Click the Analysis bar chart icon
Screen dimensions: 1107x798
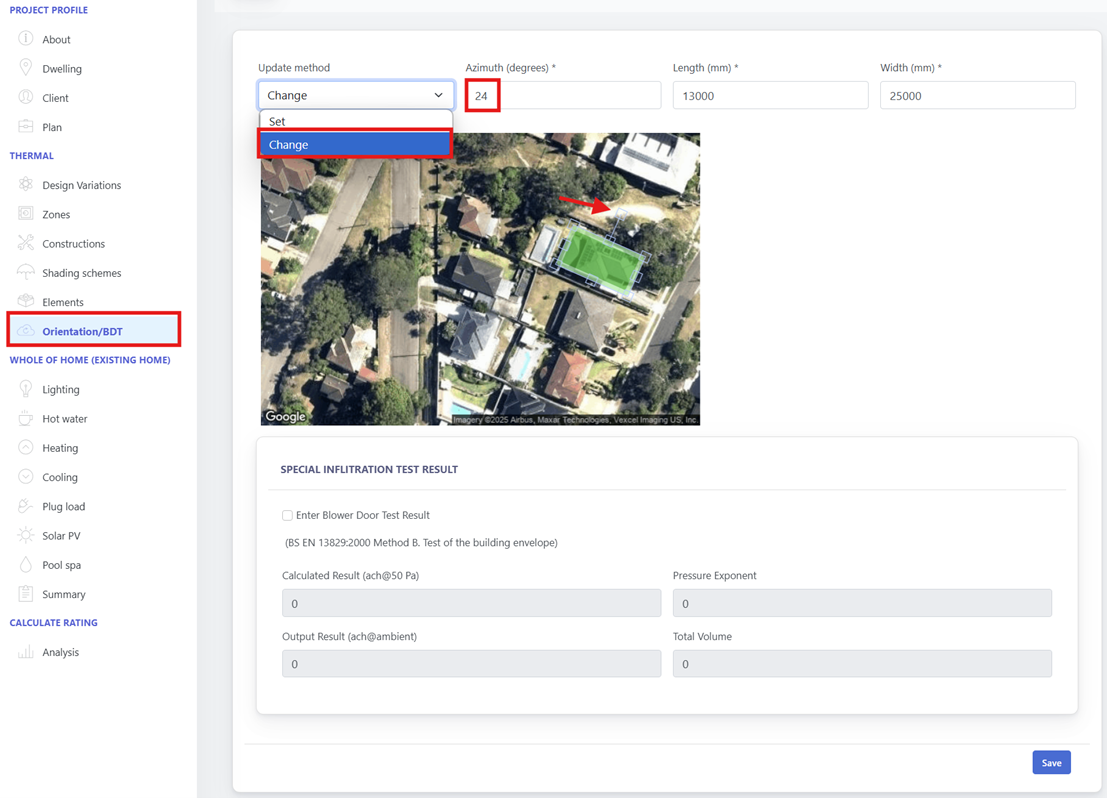[x=25, y=652]
